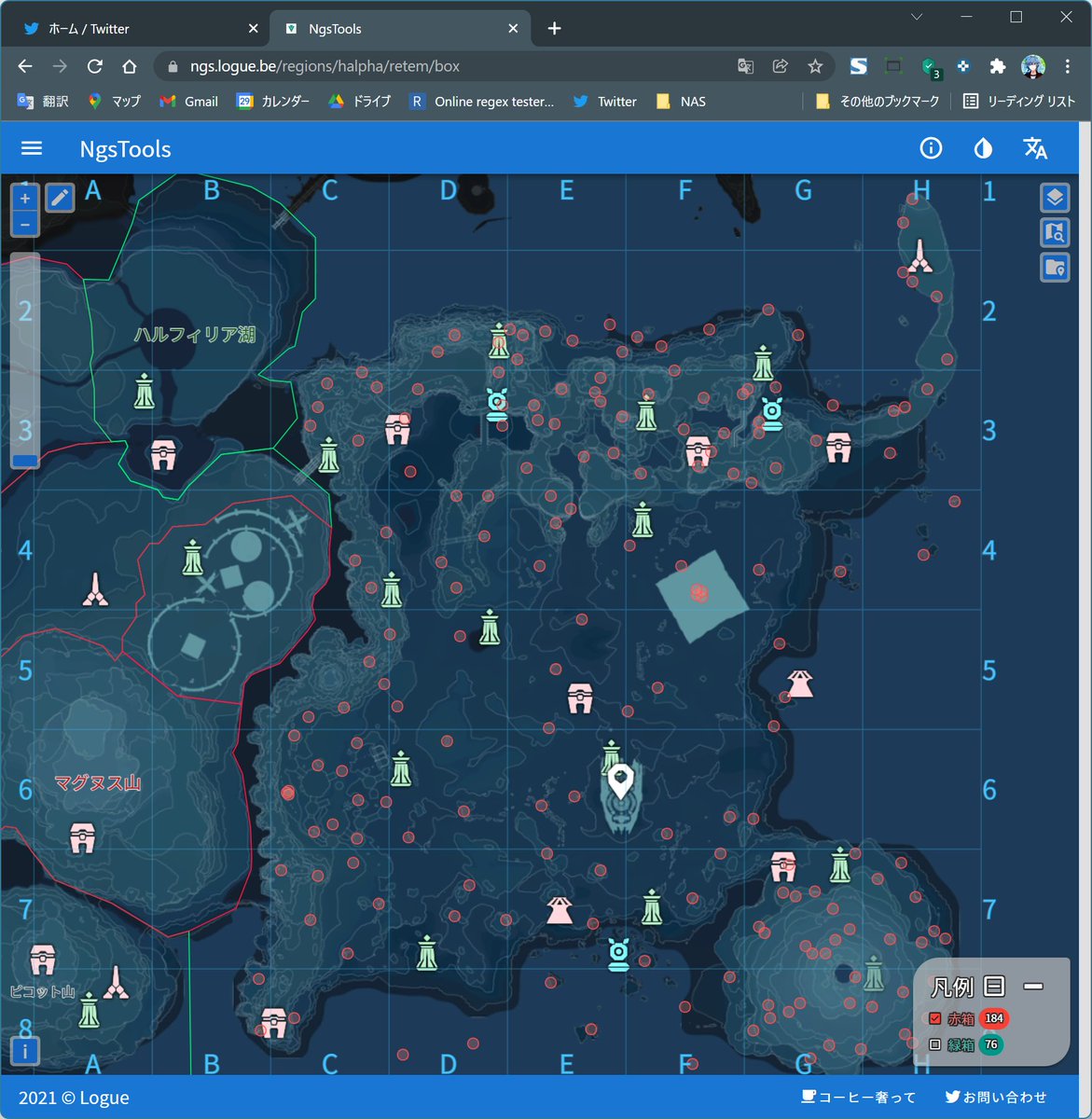The width and height of the screenshot is (1092, 1119).
Task: Open the Gmail bookmark
Action: click(x=188, y=102)
